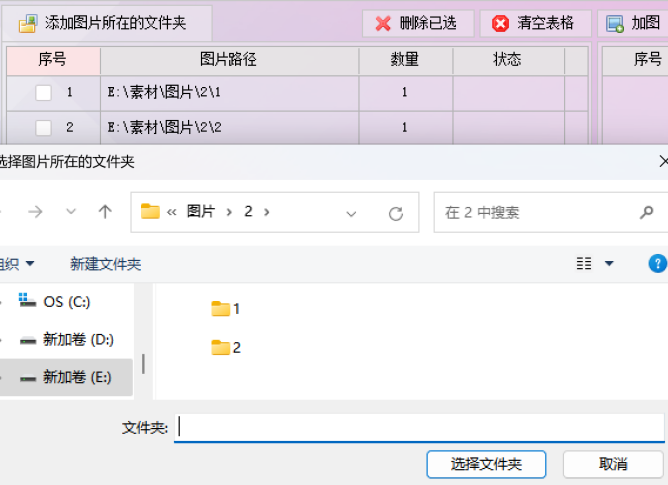Click the add image icon at top right
668x485 pixels.
click(615, 24)
